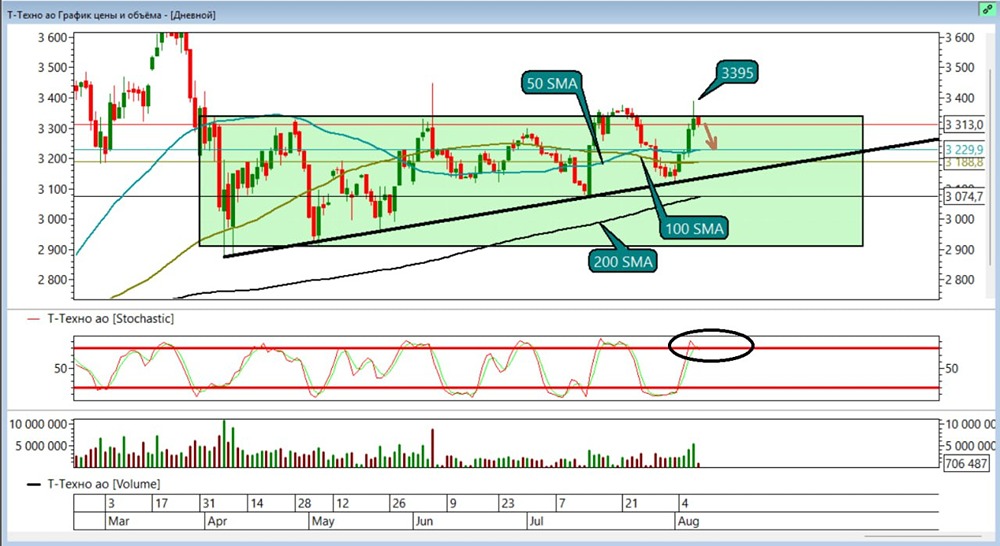Click the 2 800 label on left price scale
Image resolution: width=1000 pixels, height=546 pixels.
(x=52, y=279)
